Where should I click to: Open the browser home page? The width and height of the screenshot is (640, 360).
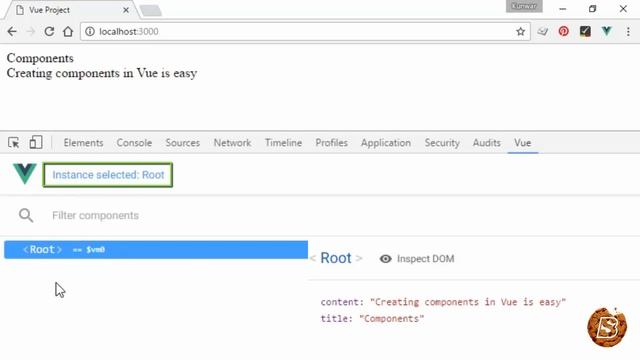point(68,31)
